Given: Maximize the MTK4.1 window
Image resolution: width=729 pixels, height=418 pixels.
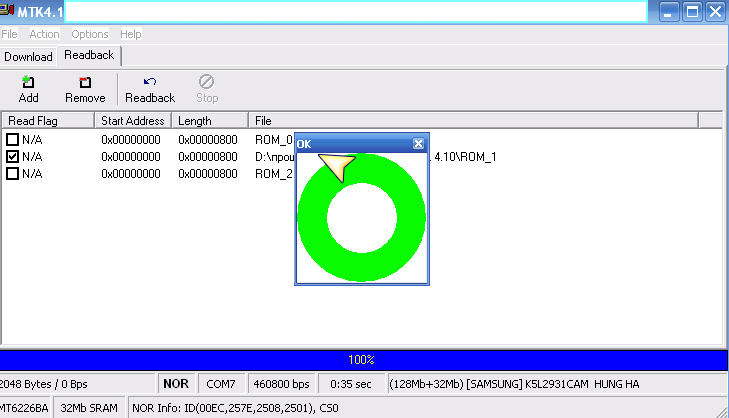Looking at the screenshot, I should [x=692, y=12].
